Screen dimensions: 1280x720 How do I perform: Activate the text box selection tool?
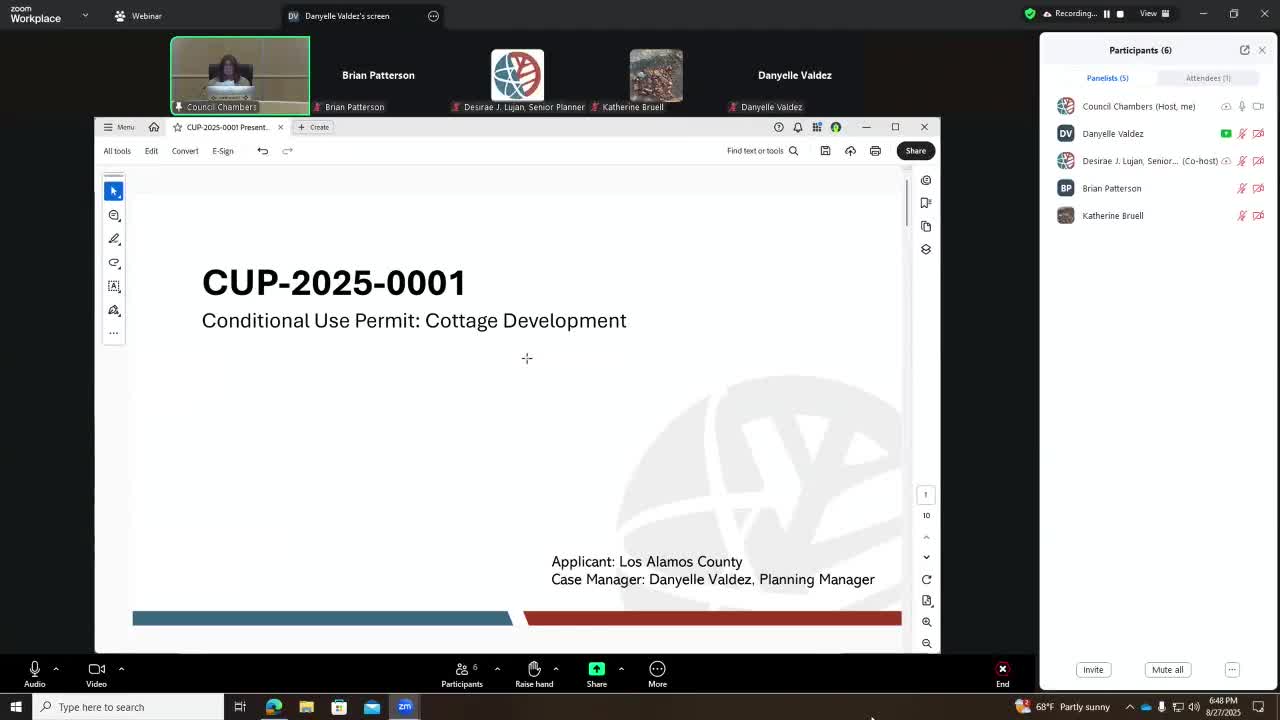coord(113,286)
